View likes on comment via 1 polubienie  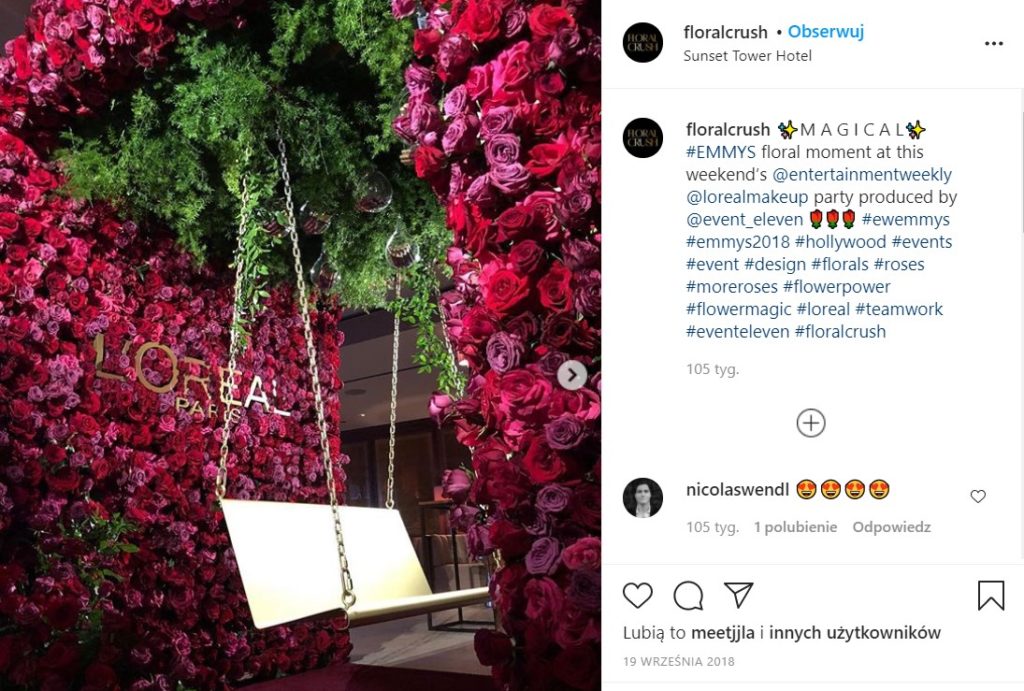tap(795, 527)
